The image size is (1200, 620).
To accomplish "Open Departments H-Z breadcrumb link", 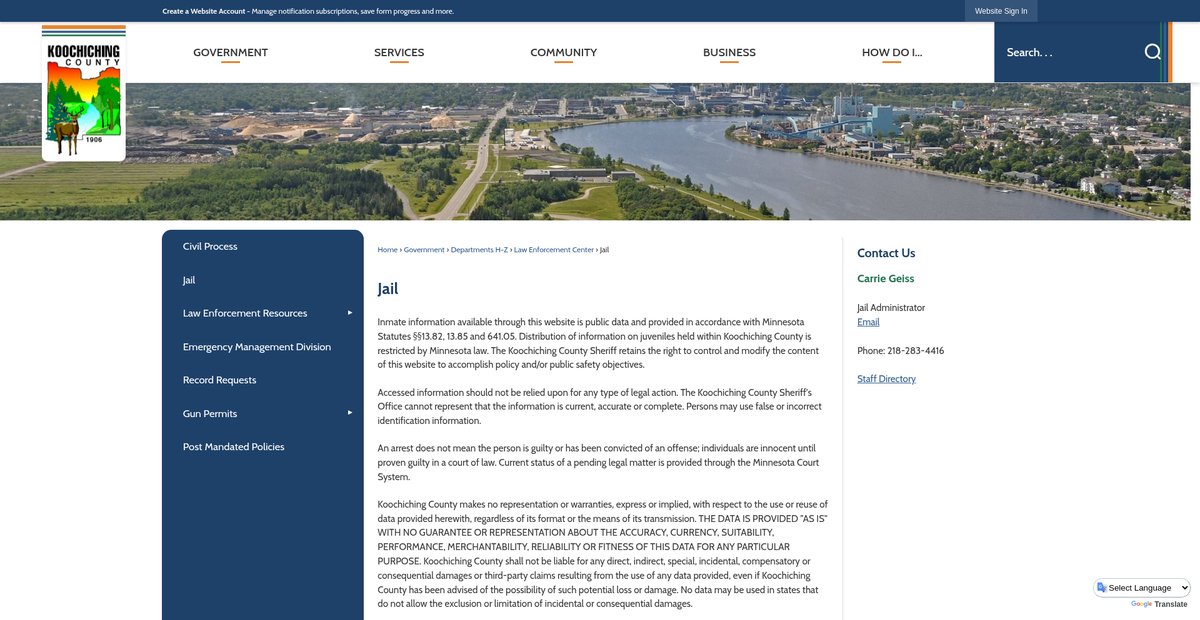I will click(x=479, y=249).
